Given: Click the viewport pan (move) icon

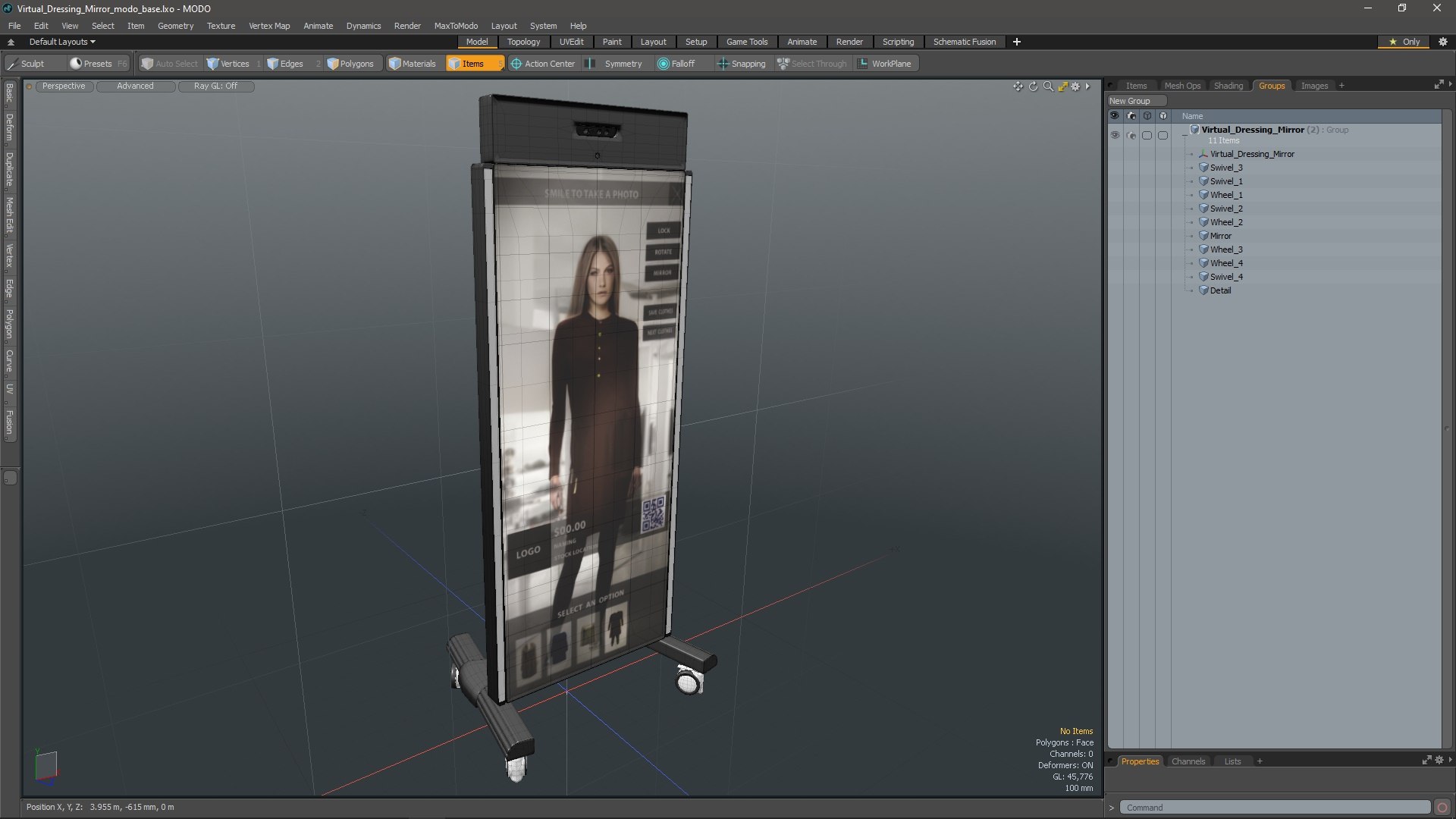Looking at the screenshot, I should point(1018,86).
